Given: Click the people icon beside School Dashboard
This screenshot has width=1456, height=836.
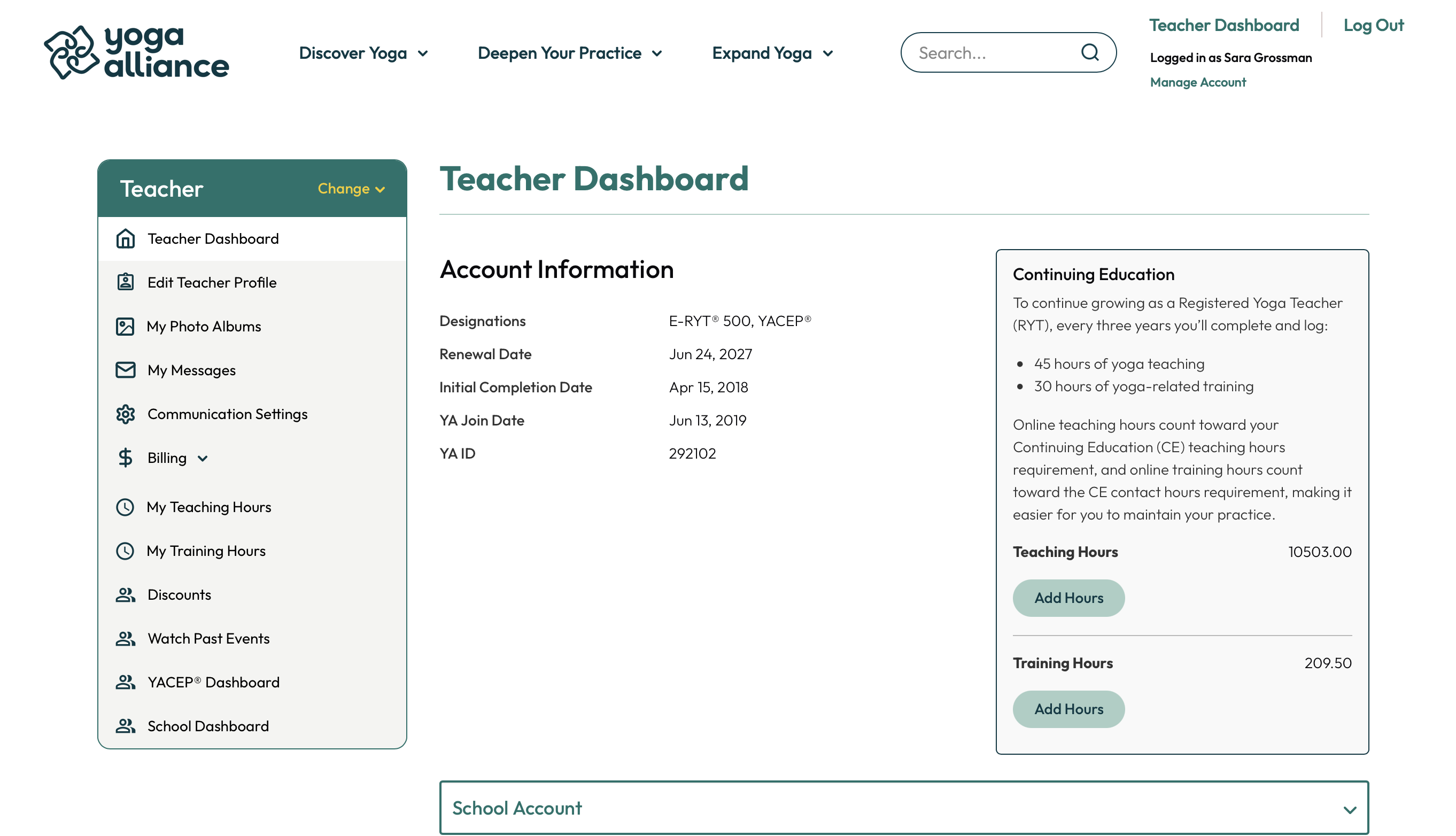Looking at the screenshot, I should (125, 726).
